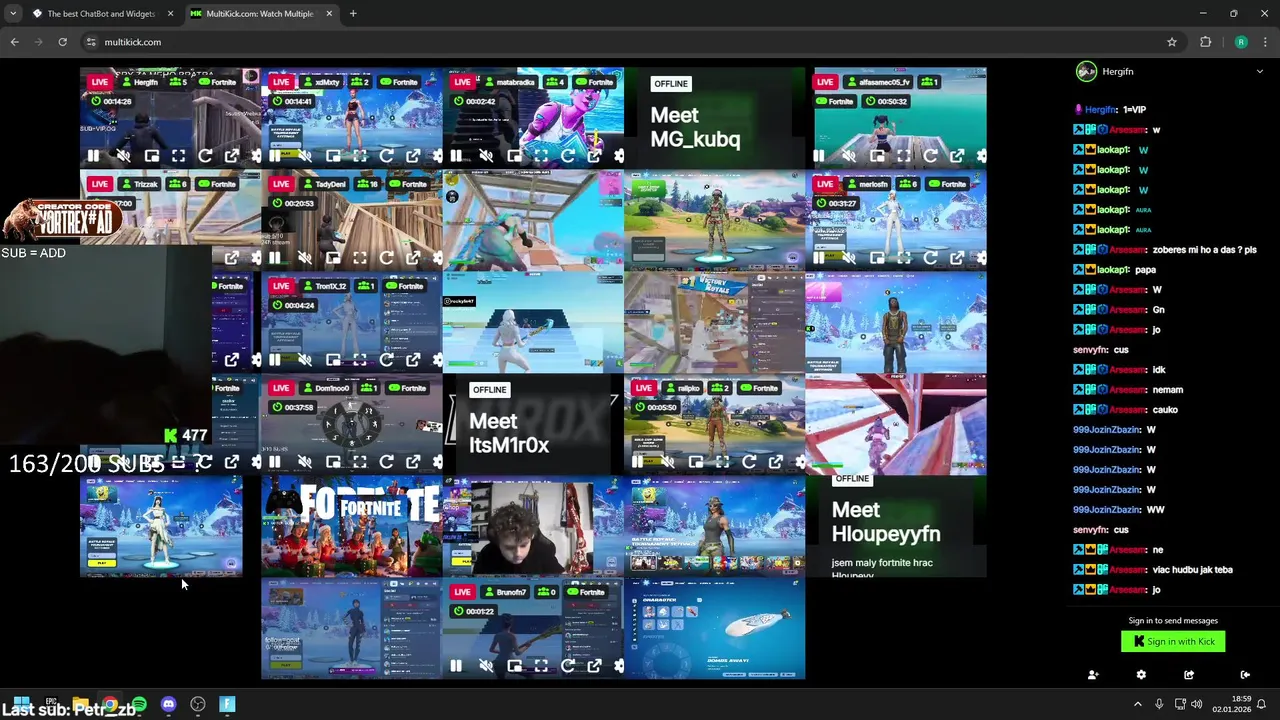The image size is (1280, 720).
Task: Enable picture-in-picture for Hergifn stream
Action: pos(152,156)
